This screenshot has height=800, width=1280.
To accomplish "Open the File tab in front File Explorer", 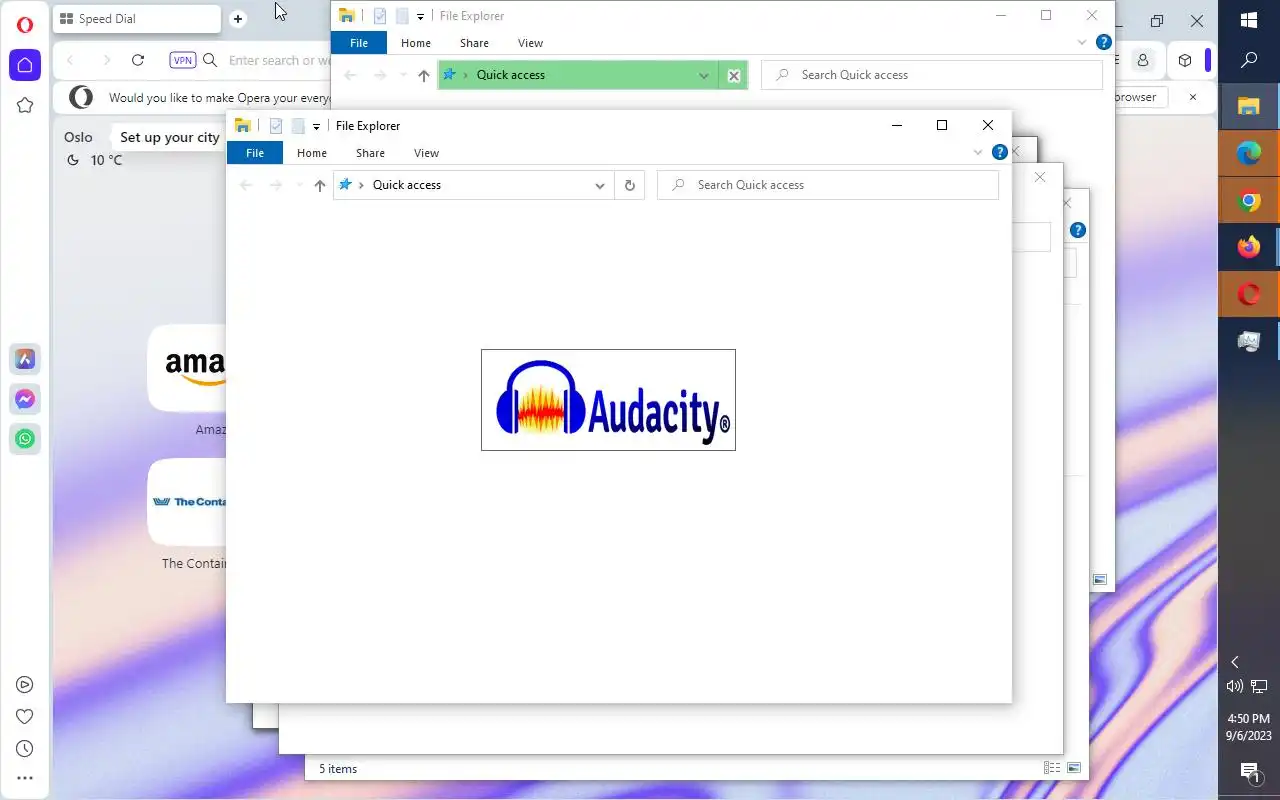I will (255, 153).
